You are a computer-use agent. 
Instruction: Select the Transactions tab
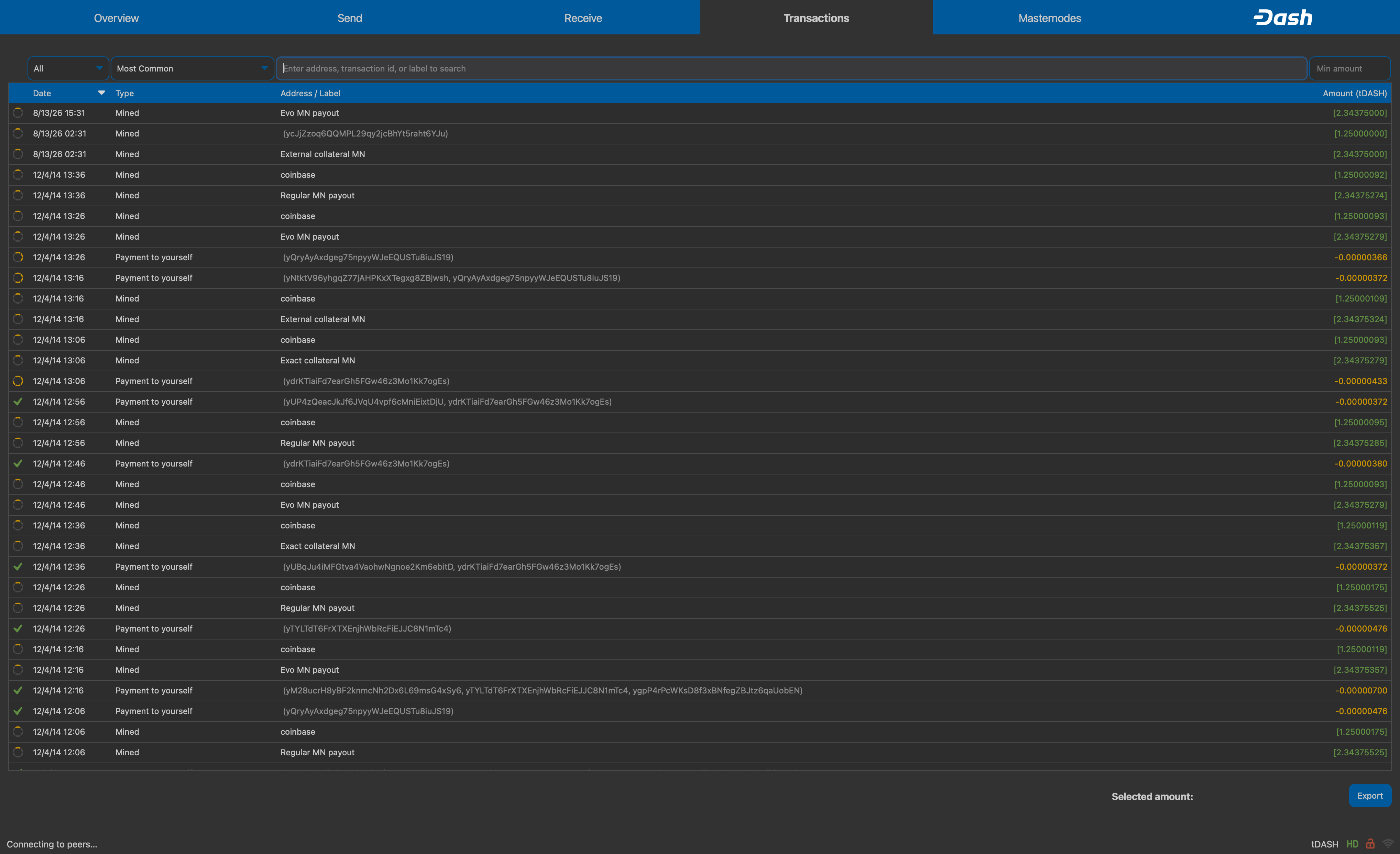tap(817, 18)
